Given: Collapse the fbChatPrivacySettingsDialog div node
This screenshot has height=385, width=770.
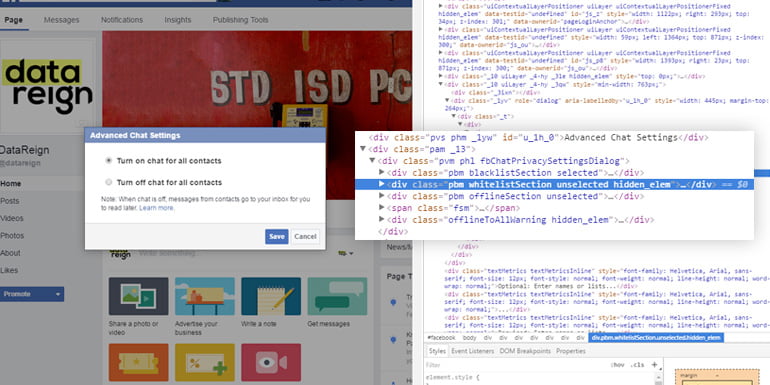Looking at the screenshot, I should point(372,161).
